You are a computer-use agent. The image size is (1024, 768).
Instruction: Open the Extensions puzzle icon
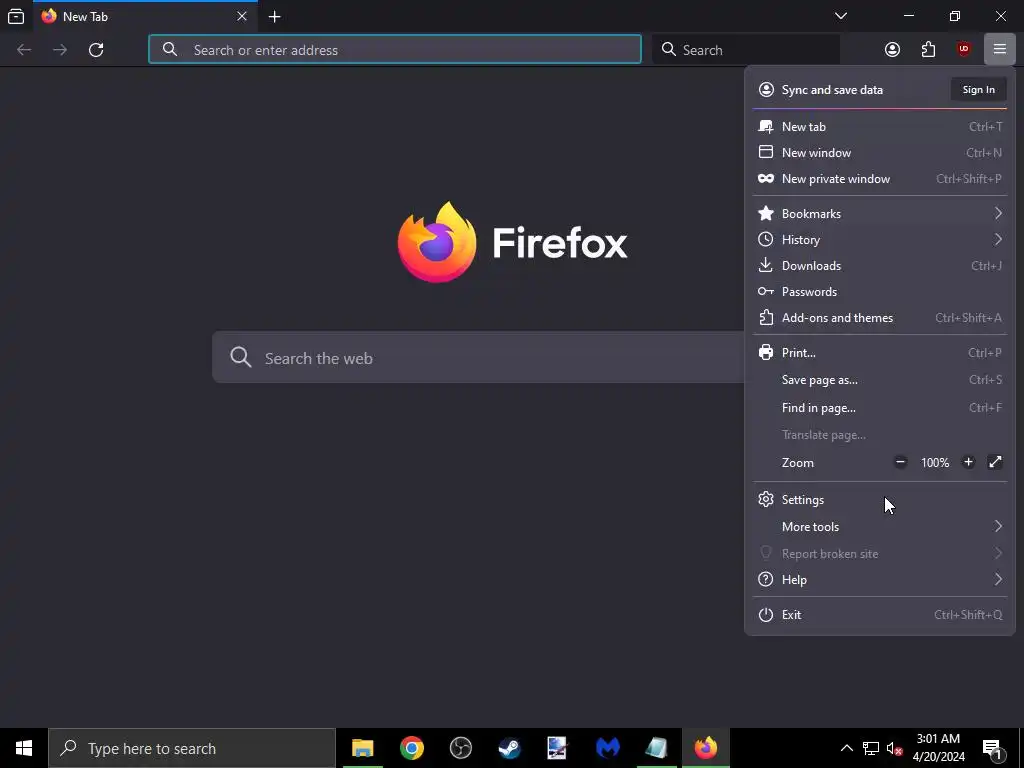point(928,50)
